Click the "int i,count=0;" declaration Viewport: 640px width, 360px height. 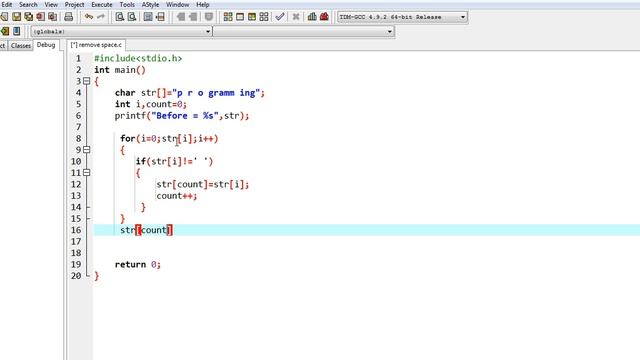click(151, 104)
